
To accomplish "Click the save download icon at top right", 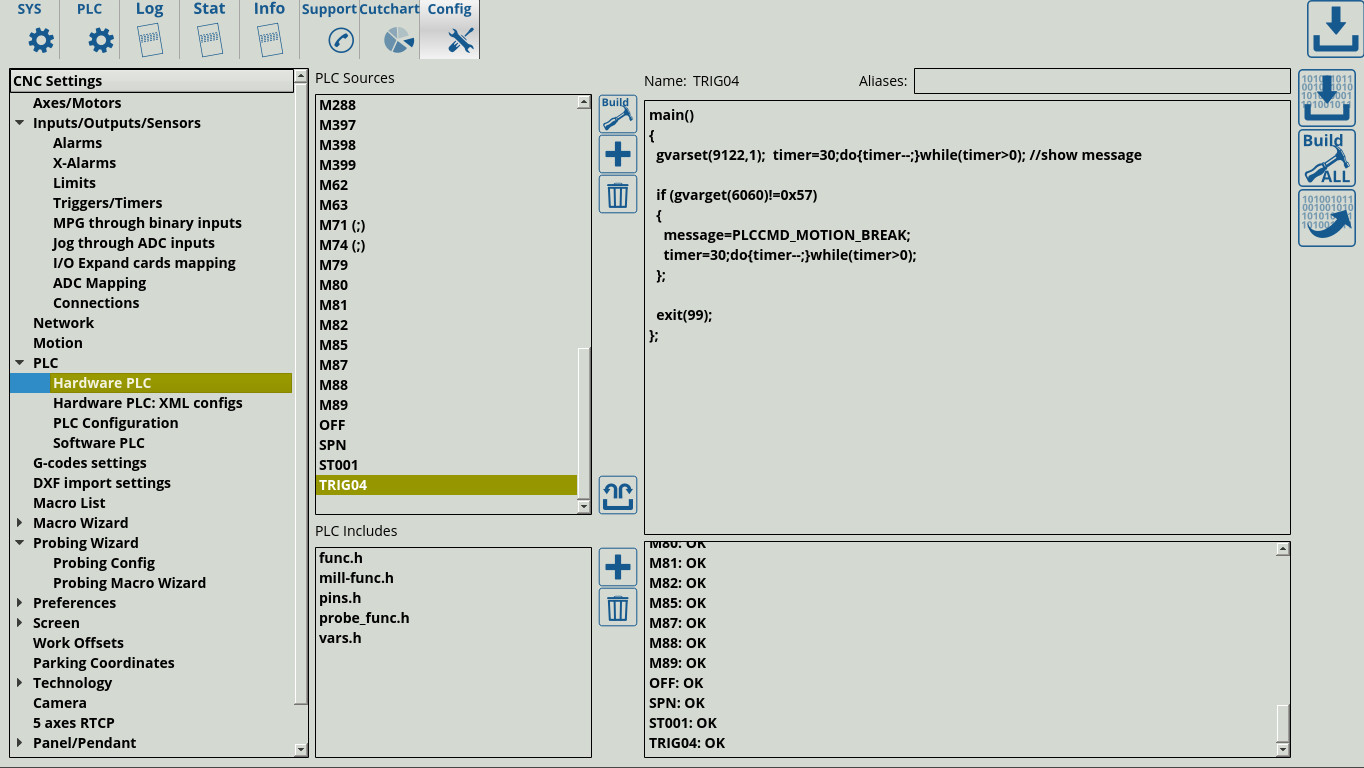I will (x=1334, y=30).
